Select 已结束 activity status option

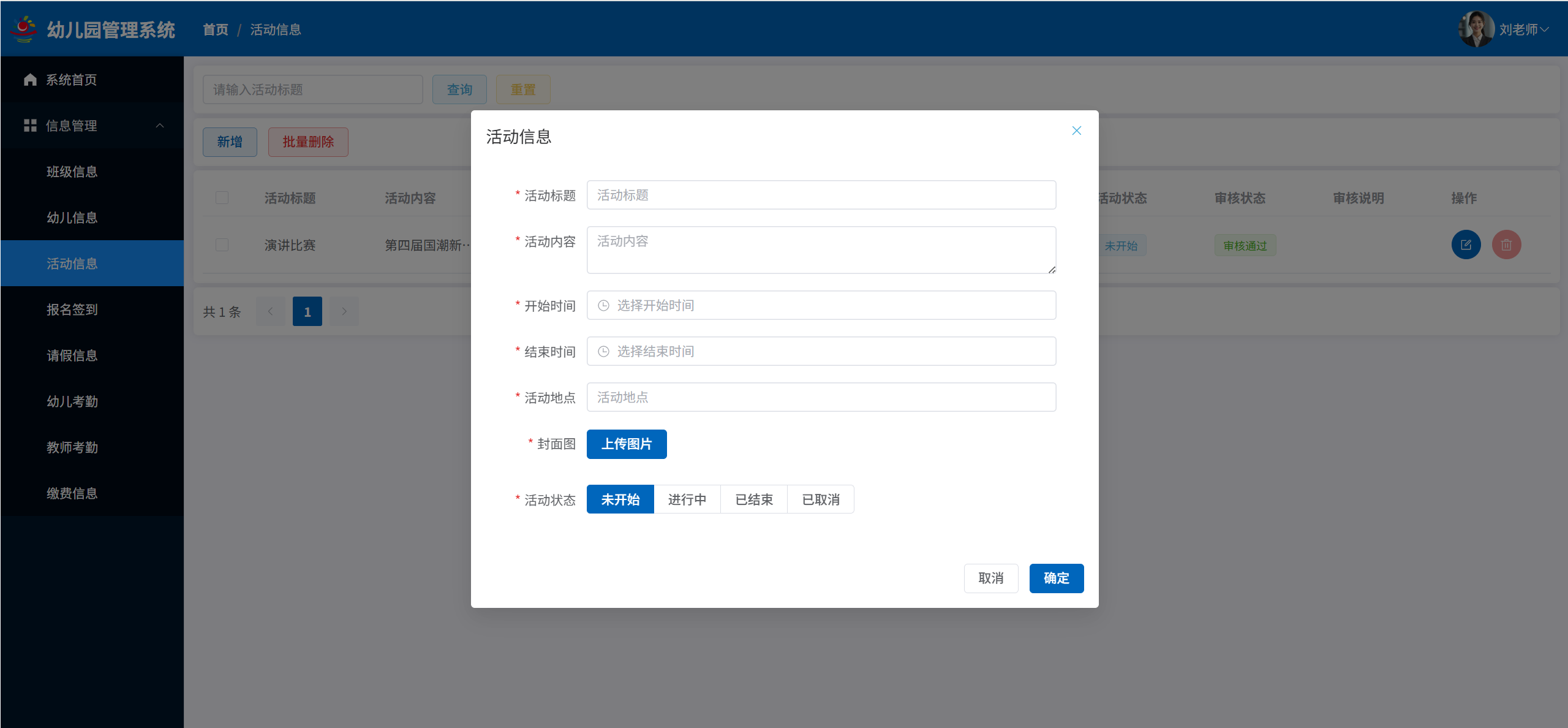tap(753, 499)
